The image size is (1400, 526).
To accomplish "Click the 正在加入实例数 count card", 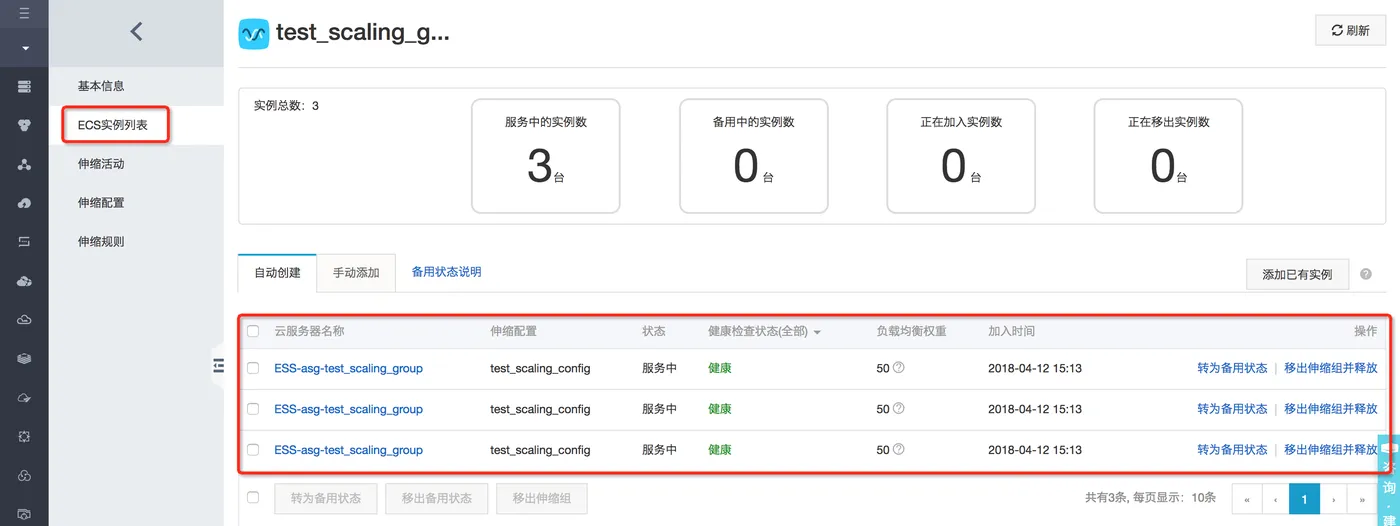I will [x=961, y=155].
